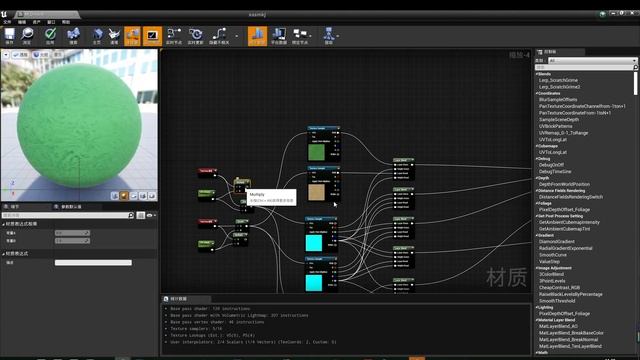The height and width of the screenshot is (360, 640).
Task: Set preview mesh to cylinder shape
Action: [x=115, y=196]
